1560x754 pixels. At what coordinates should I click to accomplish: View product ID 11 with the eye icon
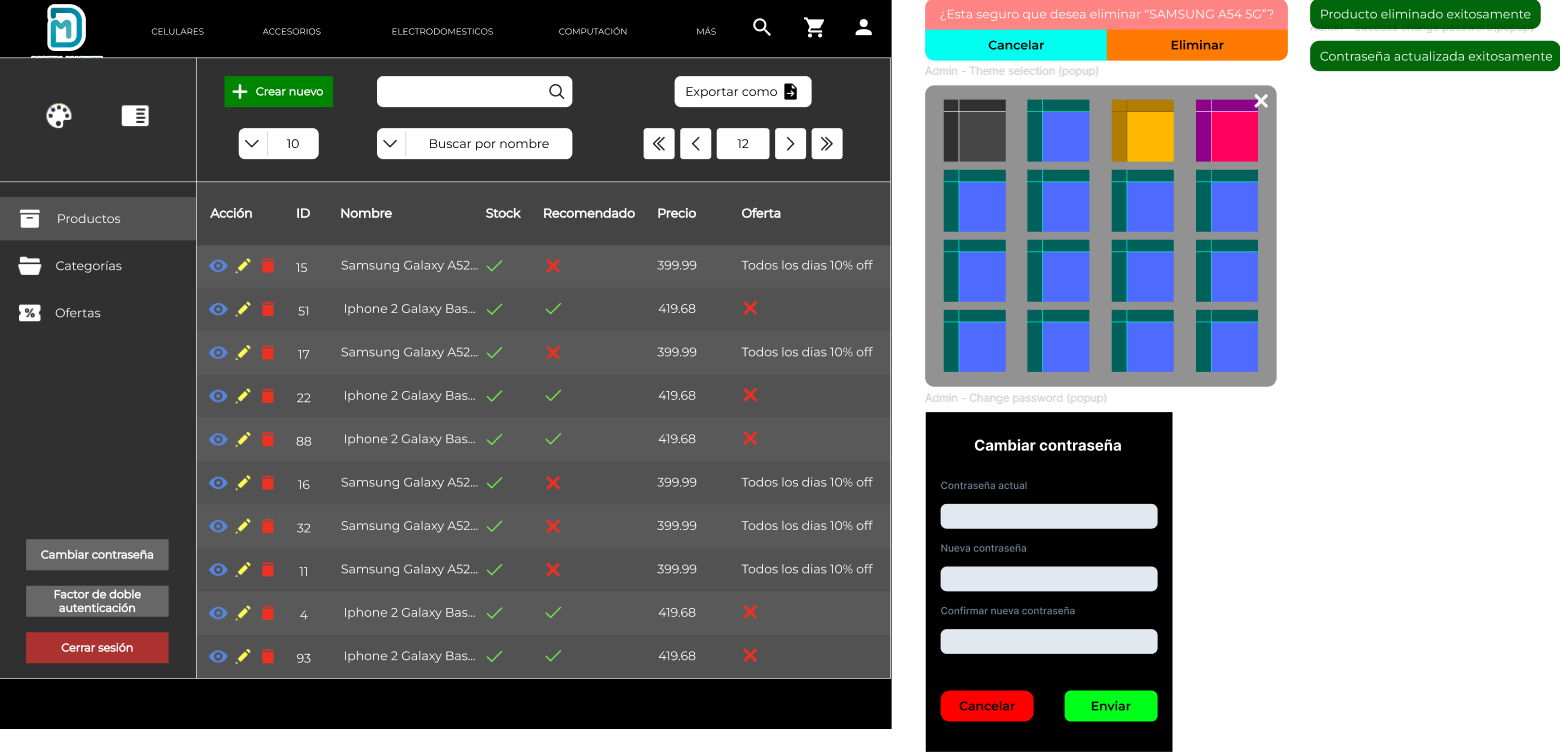(x=218, y=569)
